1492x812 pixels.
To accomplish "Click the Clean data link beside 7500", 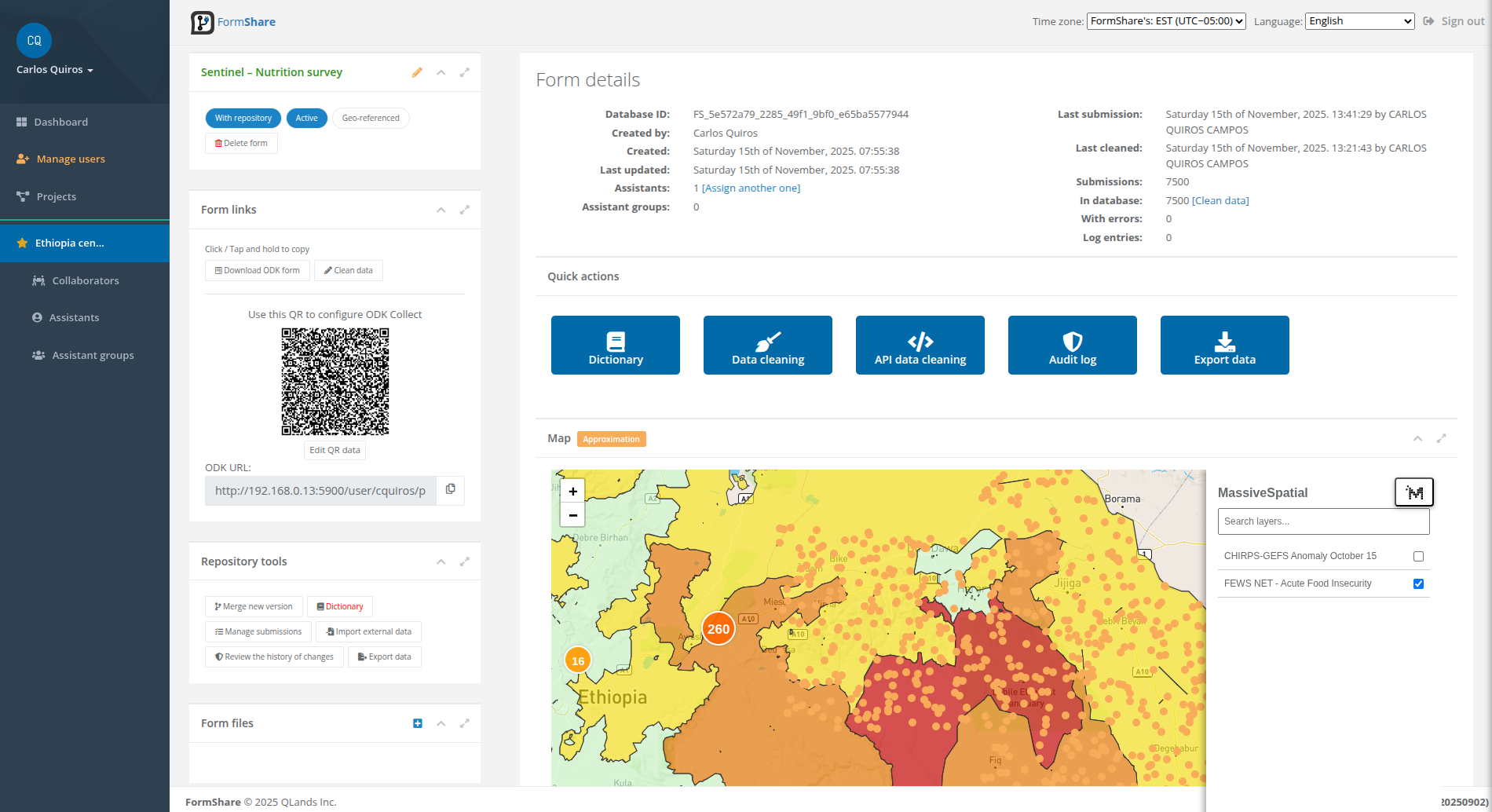I will pos(1220,201).
